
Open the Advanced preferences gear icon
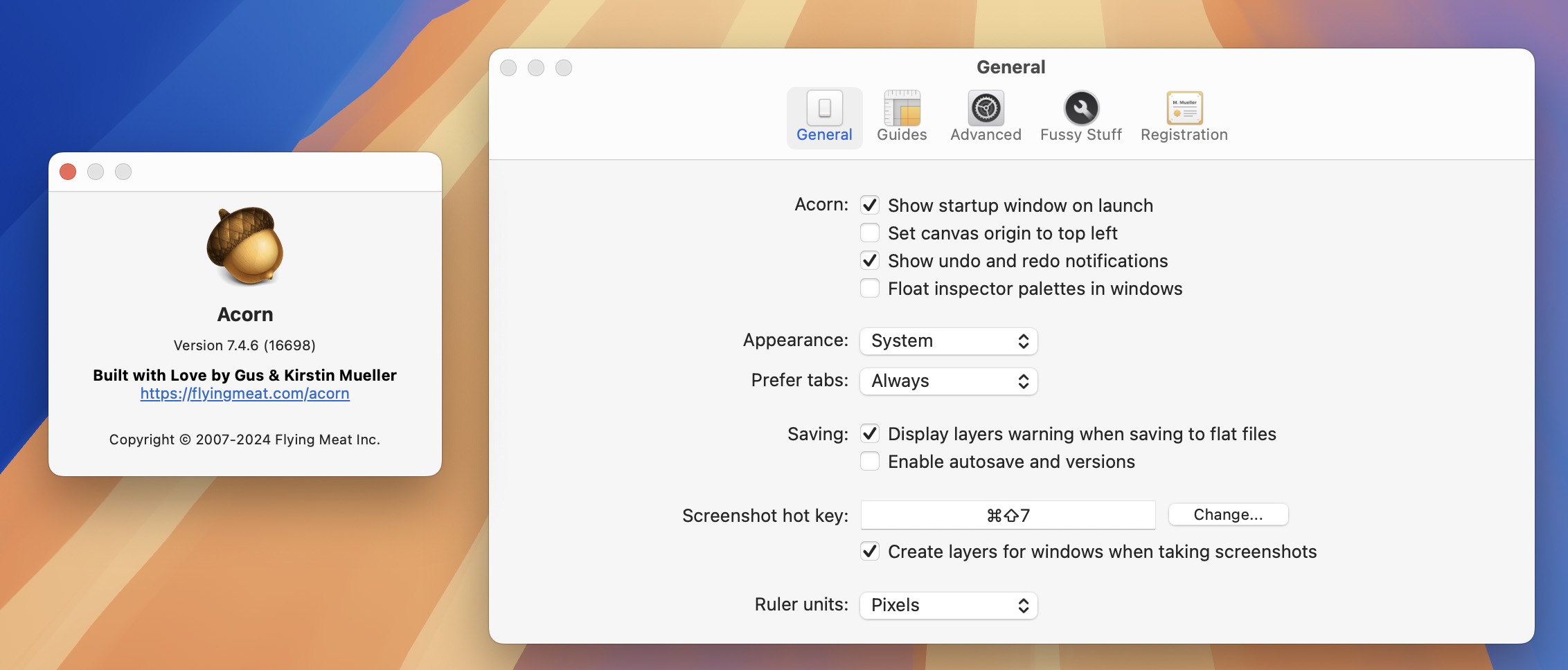coord(986,109)
